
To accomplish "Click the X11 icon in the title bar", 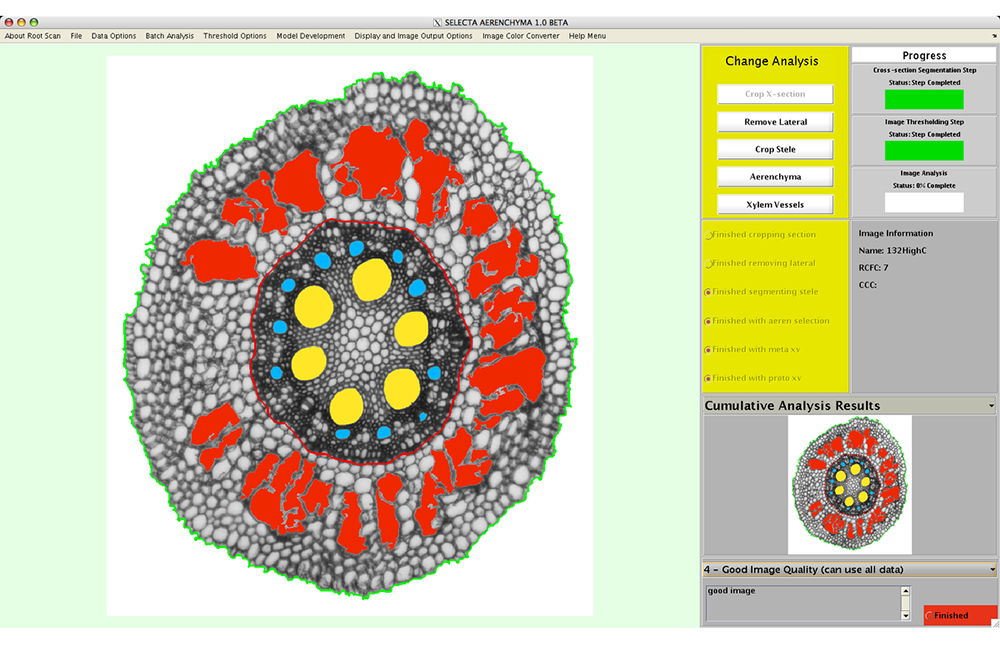I will pyautogui.click(x=437, y=22).
